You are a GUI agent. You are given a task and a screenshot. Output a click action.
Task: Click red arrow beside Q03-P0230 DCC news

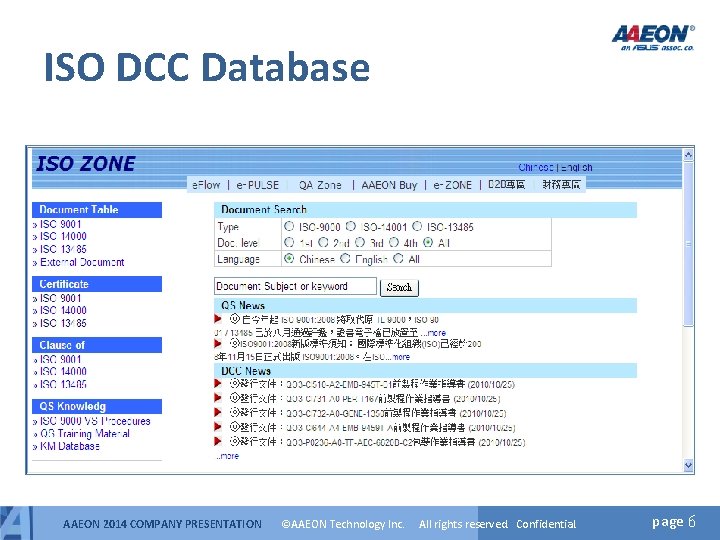(x=218, y=441)
